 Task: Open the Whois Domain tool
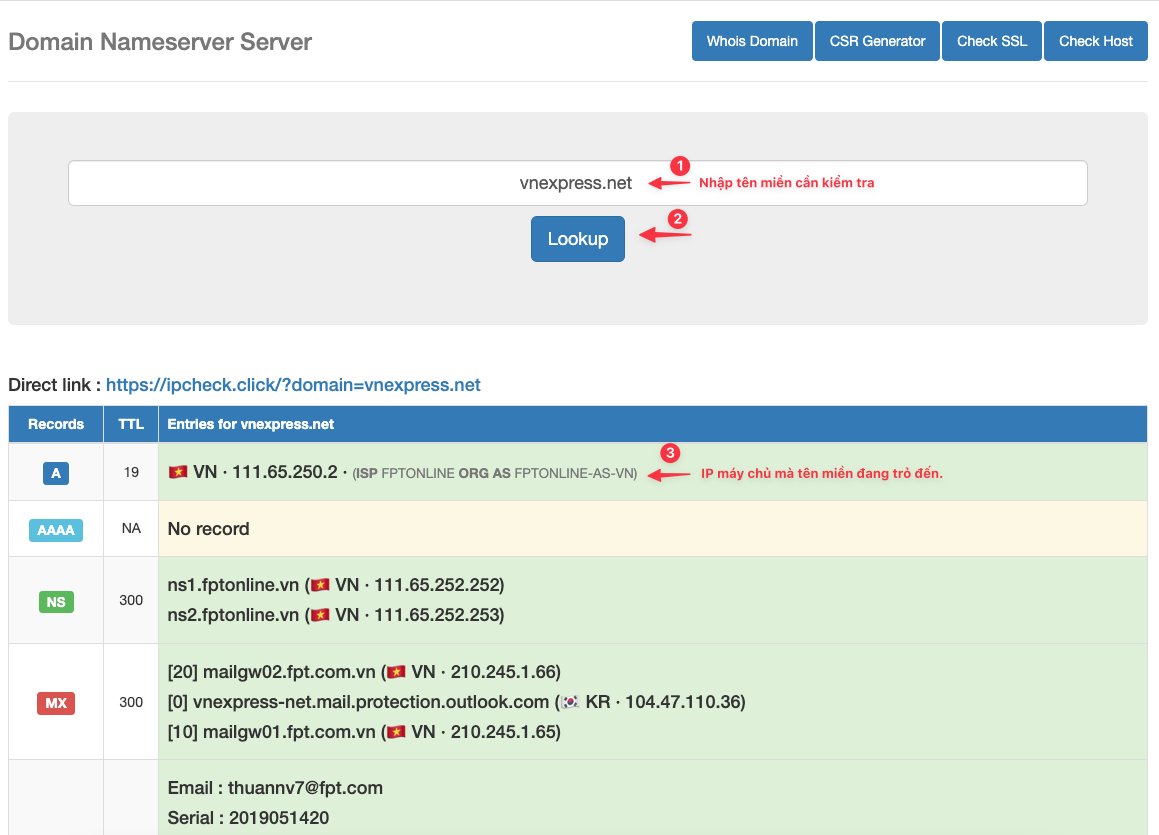click(x=752, y=41)
